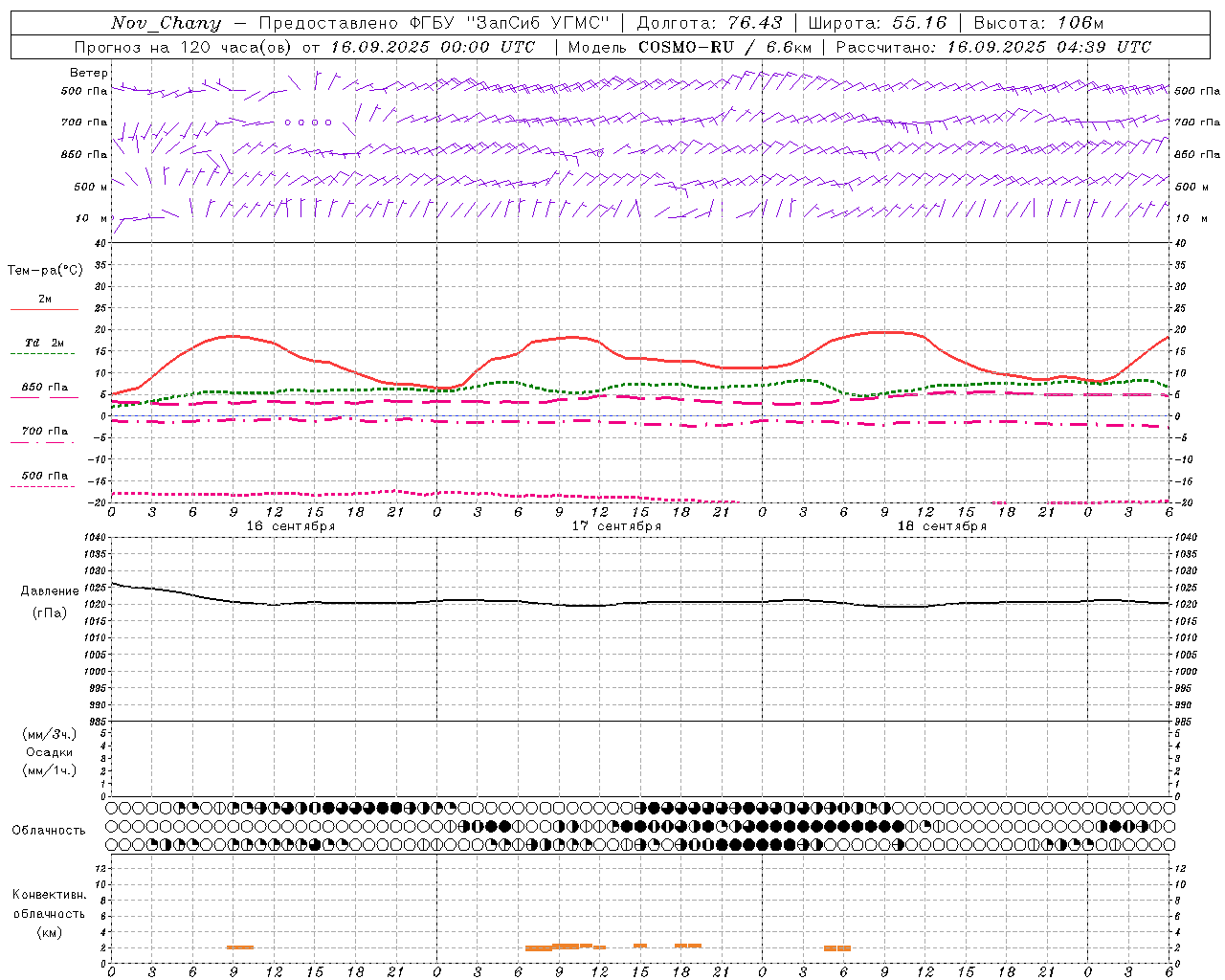
Task: Click the Прогноз на 120 часа(ов) label
Action: [186, 47]
